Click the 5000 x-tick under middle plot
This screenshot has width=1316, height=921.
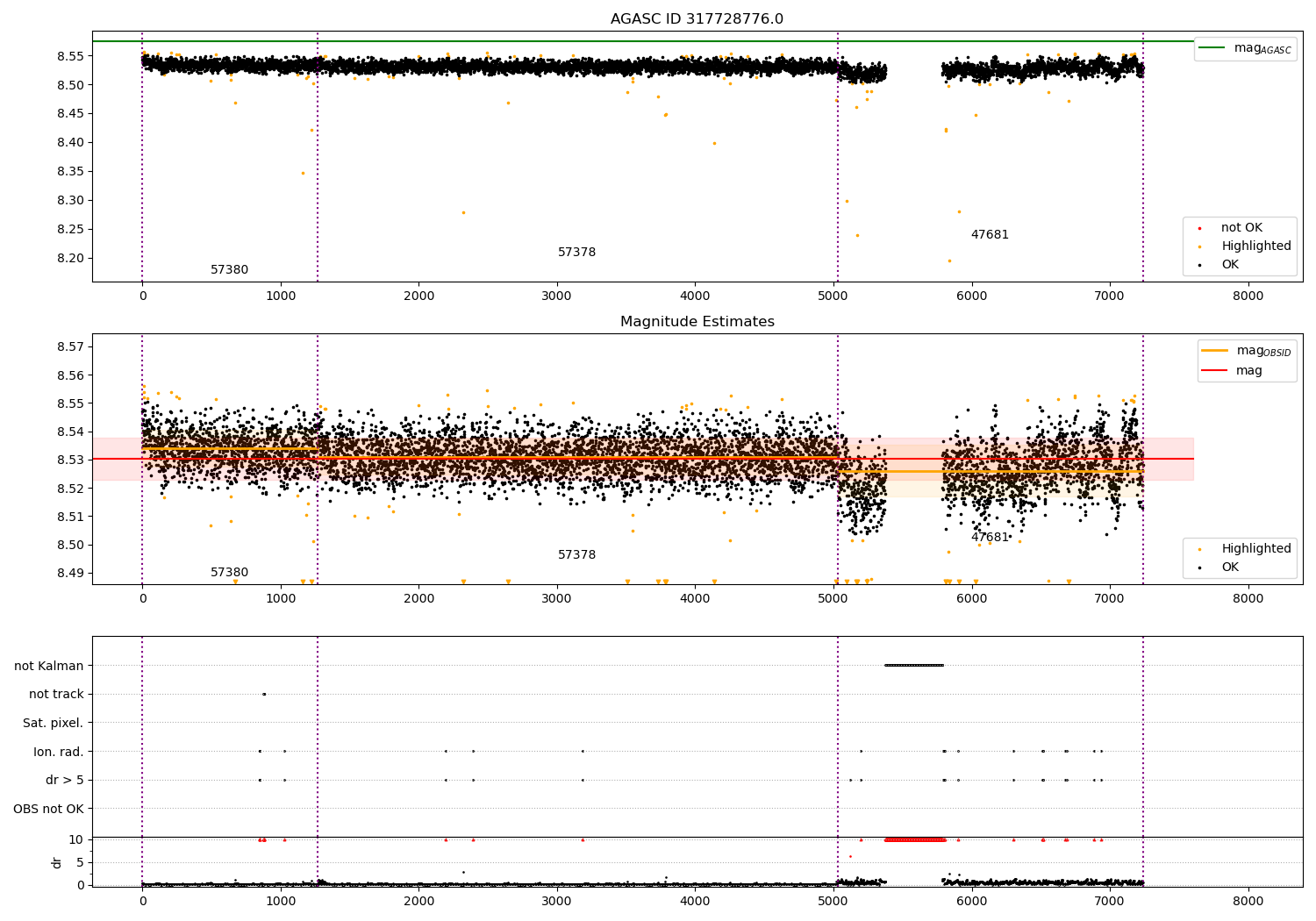tap(833, 599)
